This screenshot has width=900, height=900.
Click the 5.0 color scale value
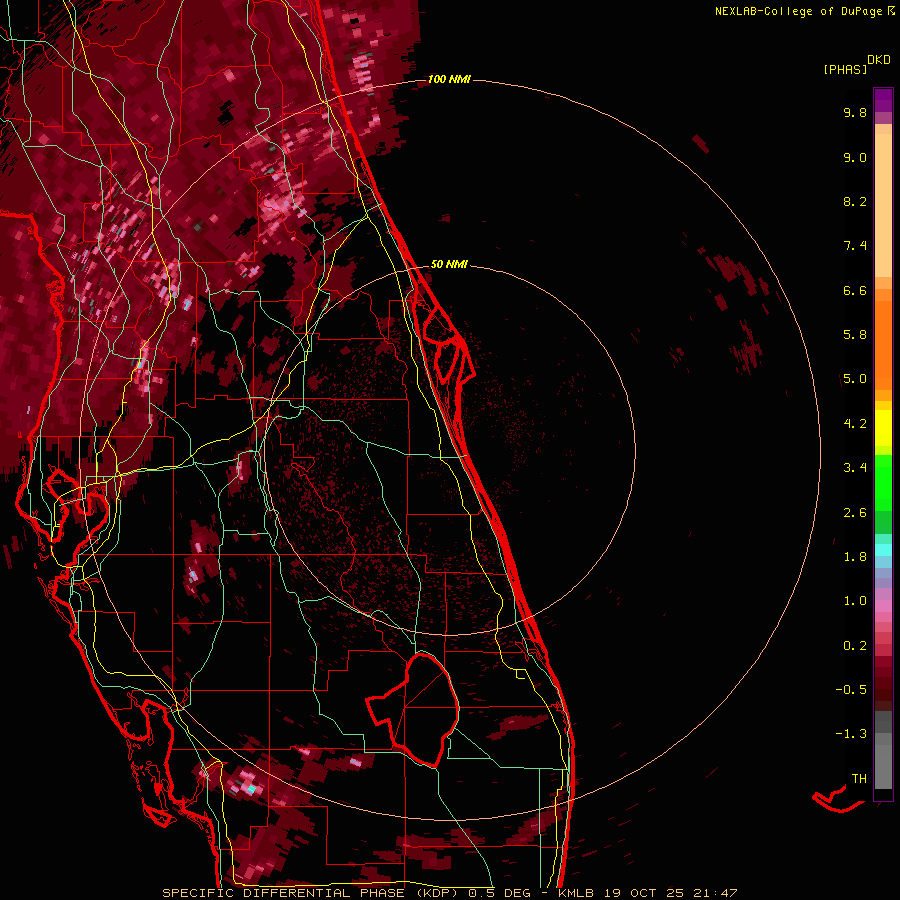tap(855, 379)
